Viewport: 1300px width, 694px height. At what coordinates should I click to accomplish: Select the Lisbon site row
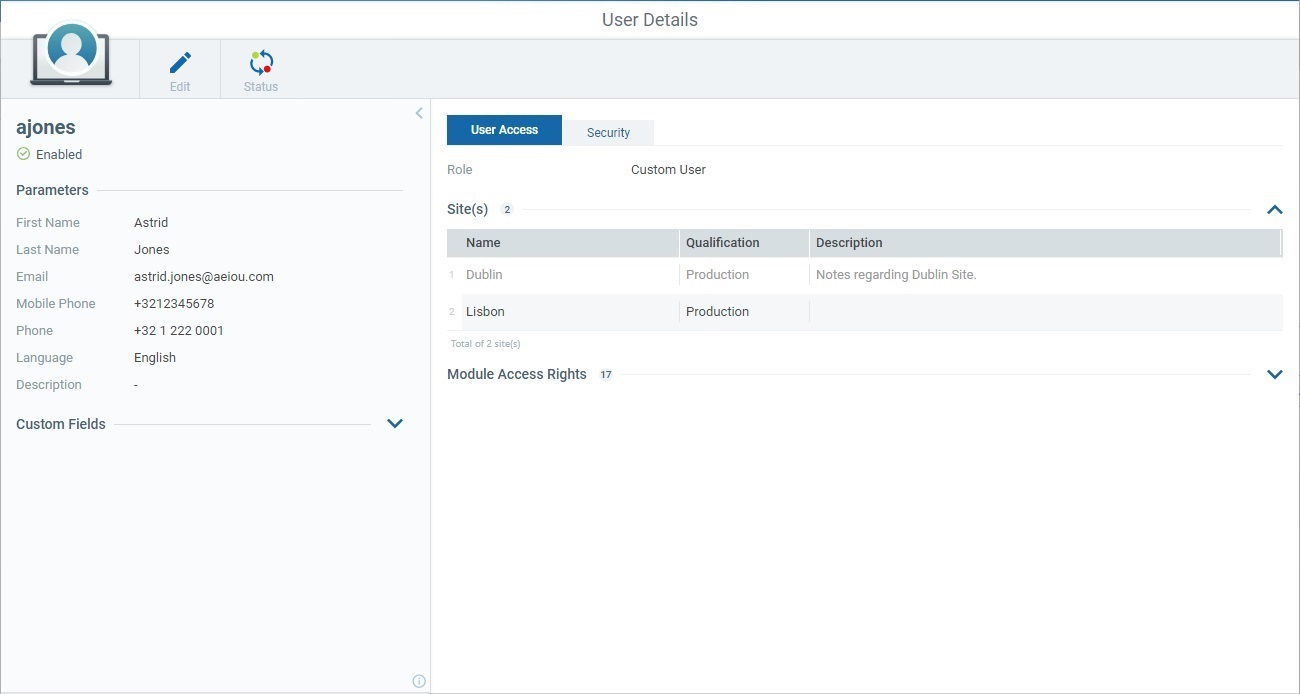coord(865,312)
